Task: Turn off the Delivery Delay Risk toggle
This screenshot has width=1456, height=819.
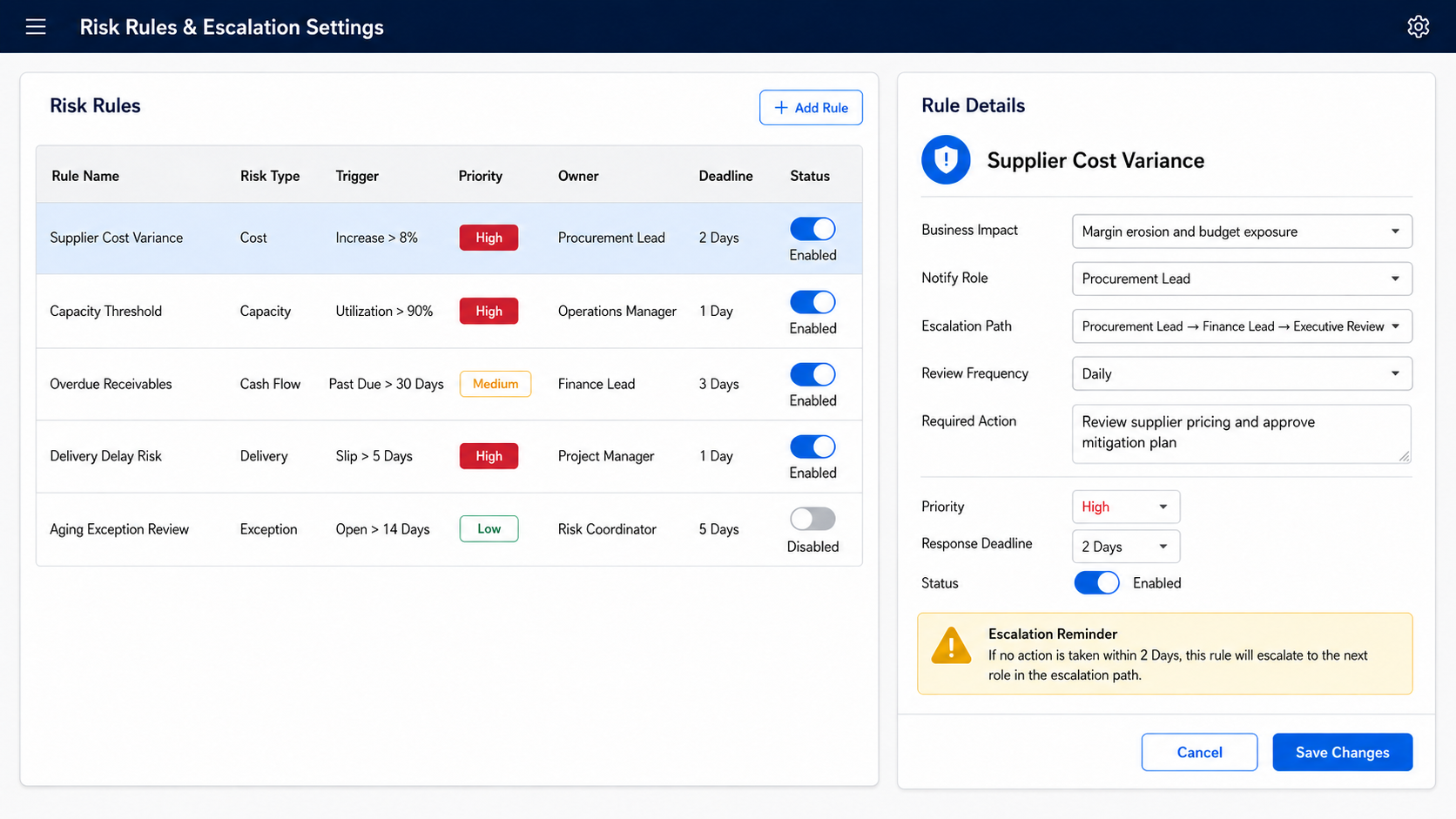Action: click(x=812, y=446)
